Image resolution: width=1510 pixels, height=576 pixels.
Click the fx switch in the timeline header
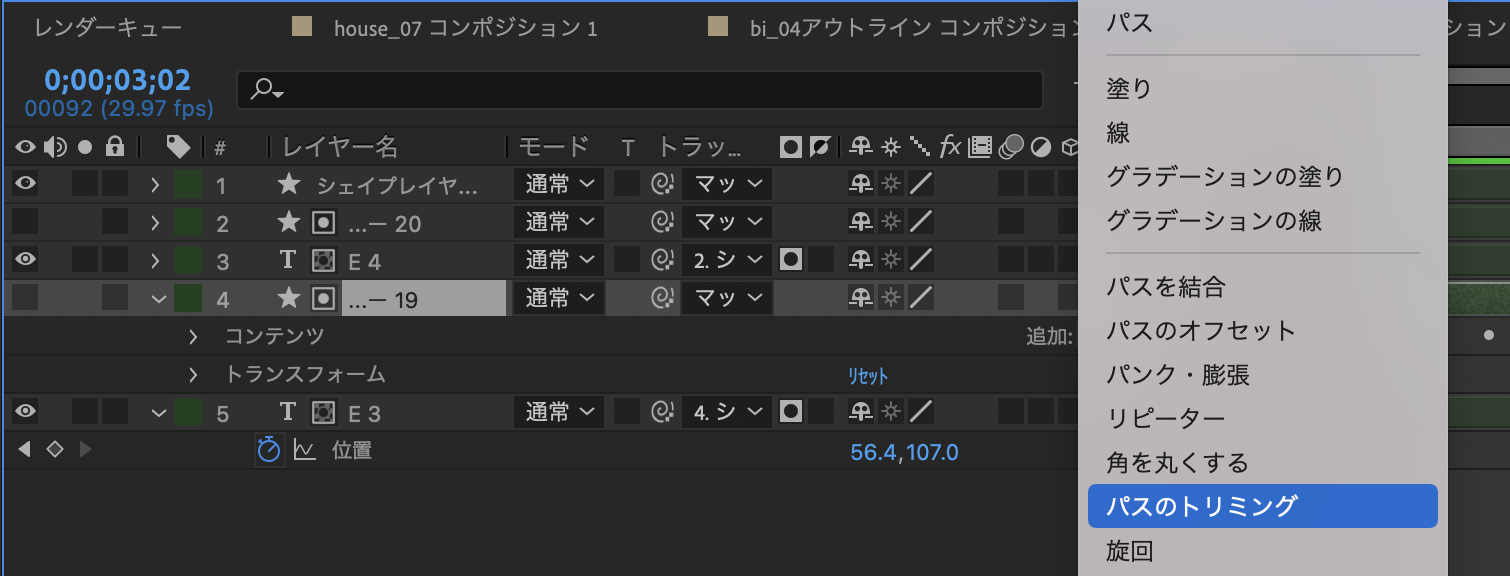[950, 147]
